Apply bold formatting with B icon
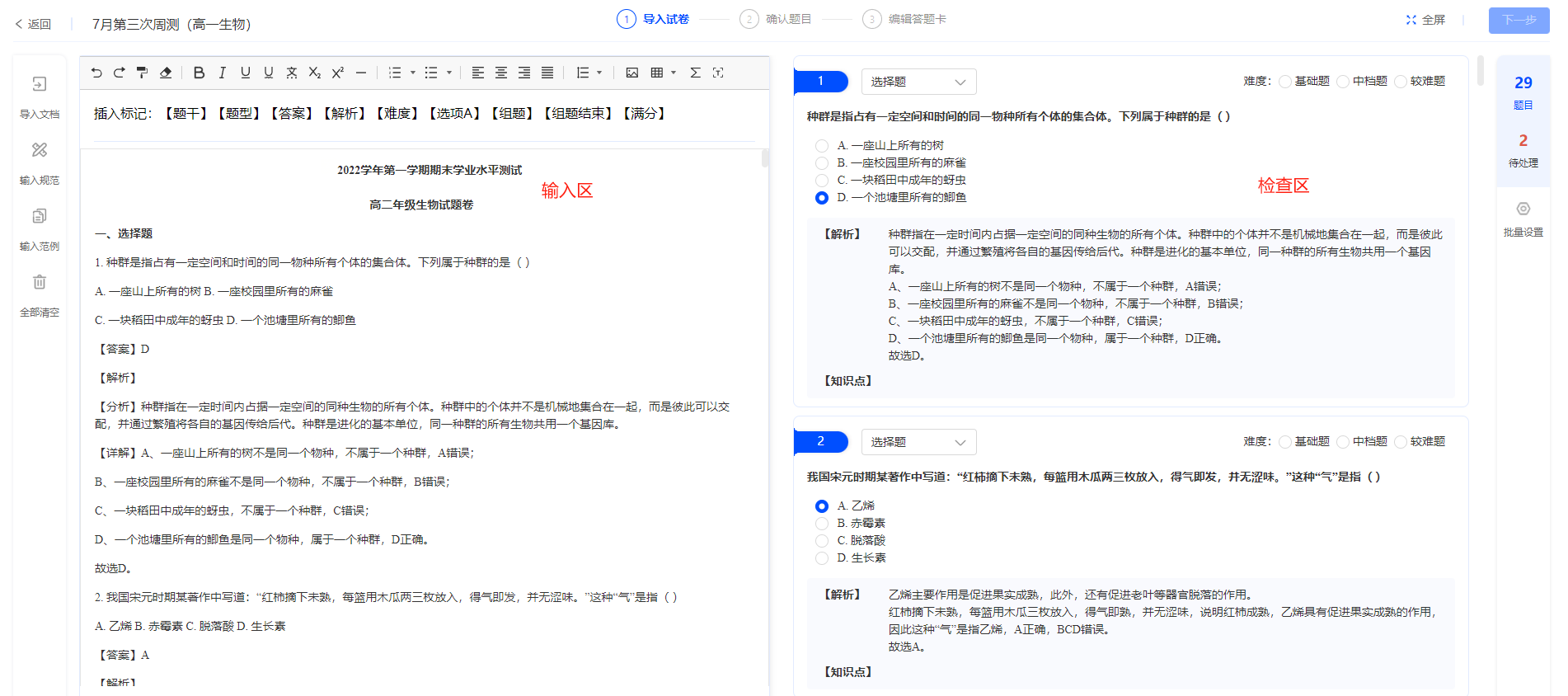The width and height of the screenshot is (1568, 696). click(199, 73)
